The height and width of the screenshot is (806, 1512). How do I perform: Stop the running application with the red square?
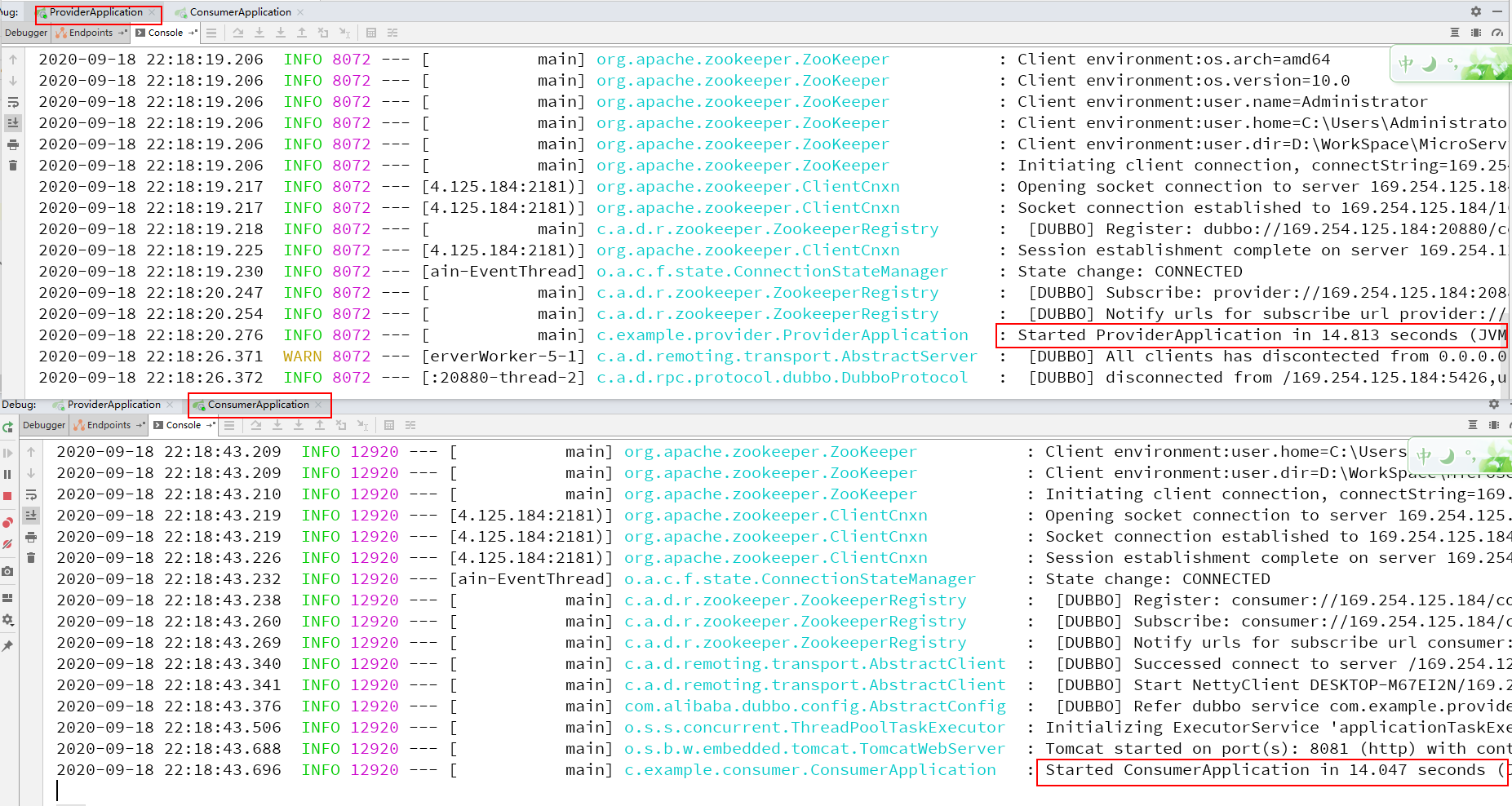pyautogui.click(x=8, y=495)
